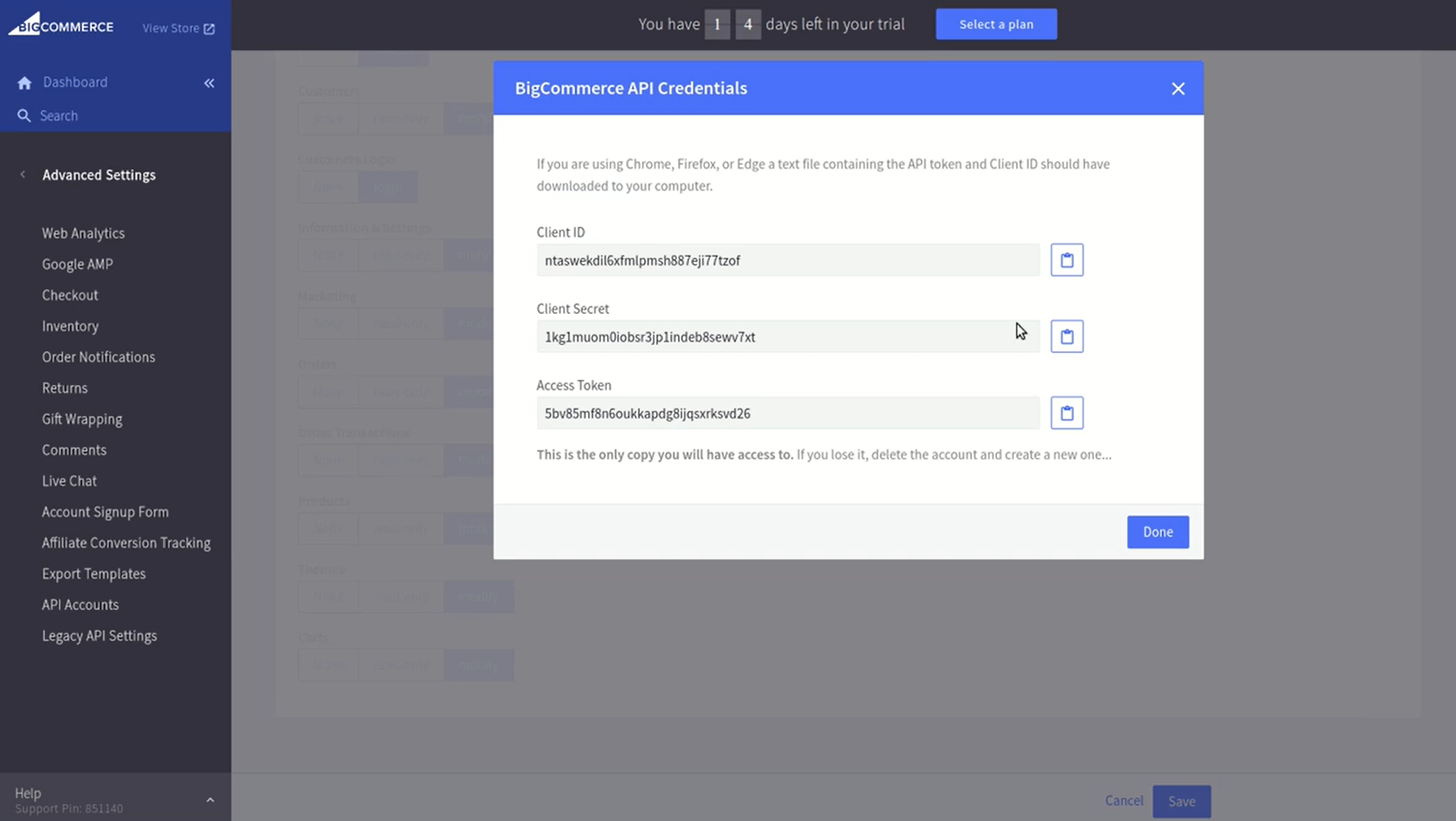Expand the Help panel chevron
Image resolution: width=1456 pixels, height=821 pixels.
(x=210, y=800)
